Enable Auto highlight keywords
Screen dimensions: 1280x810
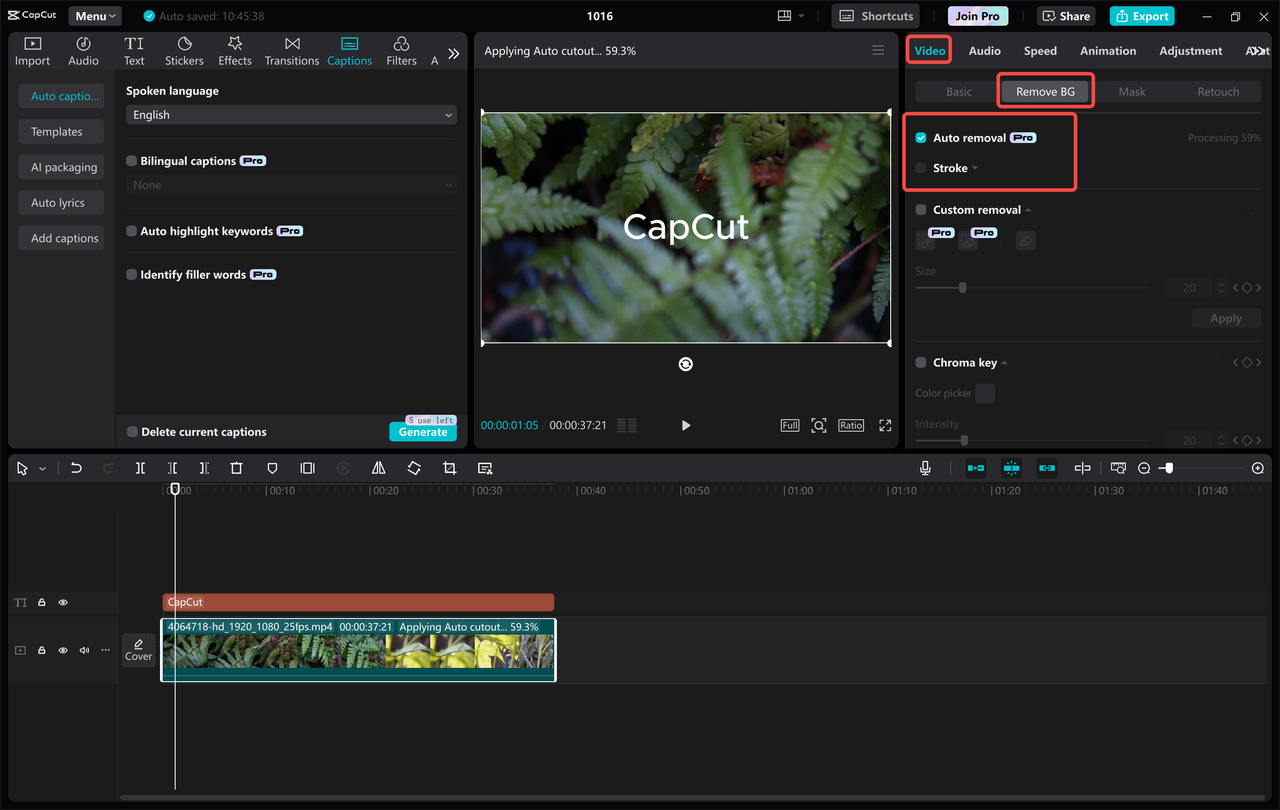coord(131,230)
